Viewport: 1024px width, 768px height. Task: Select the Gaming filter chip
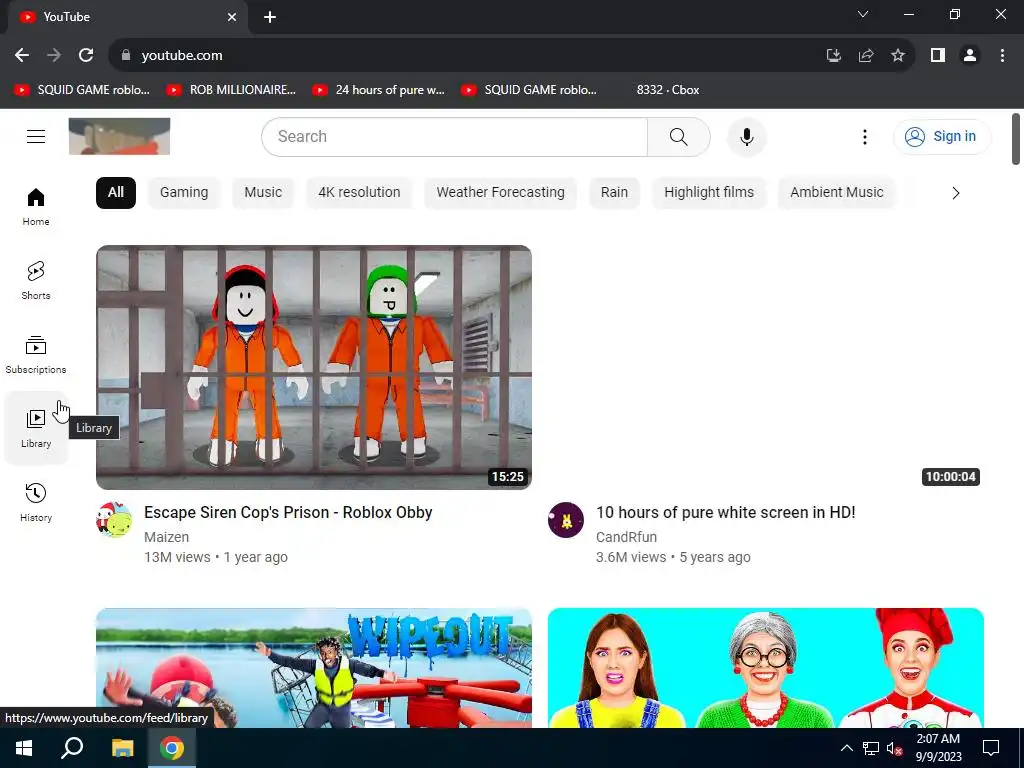184,193
